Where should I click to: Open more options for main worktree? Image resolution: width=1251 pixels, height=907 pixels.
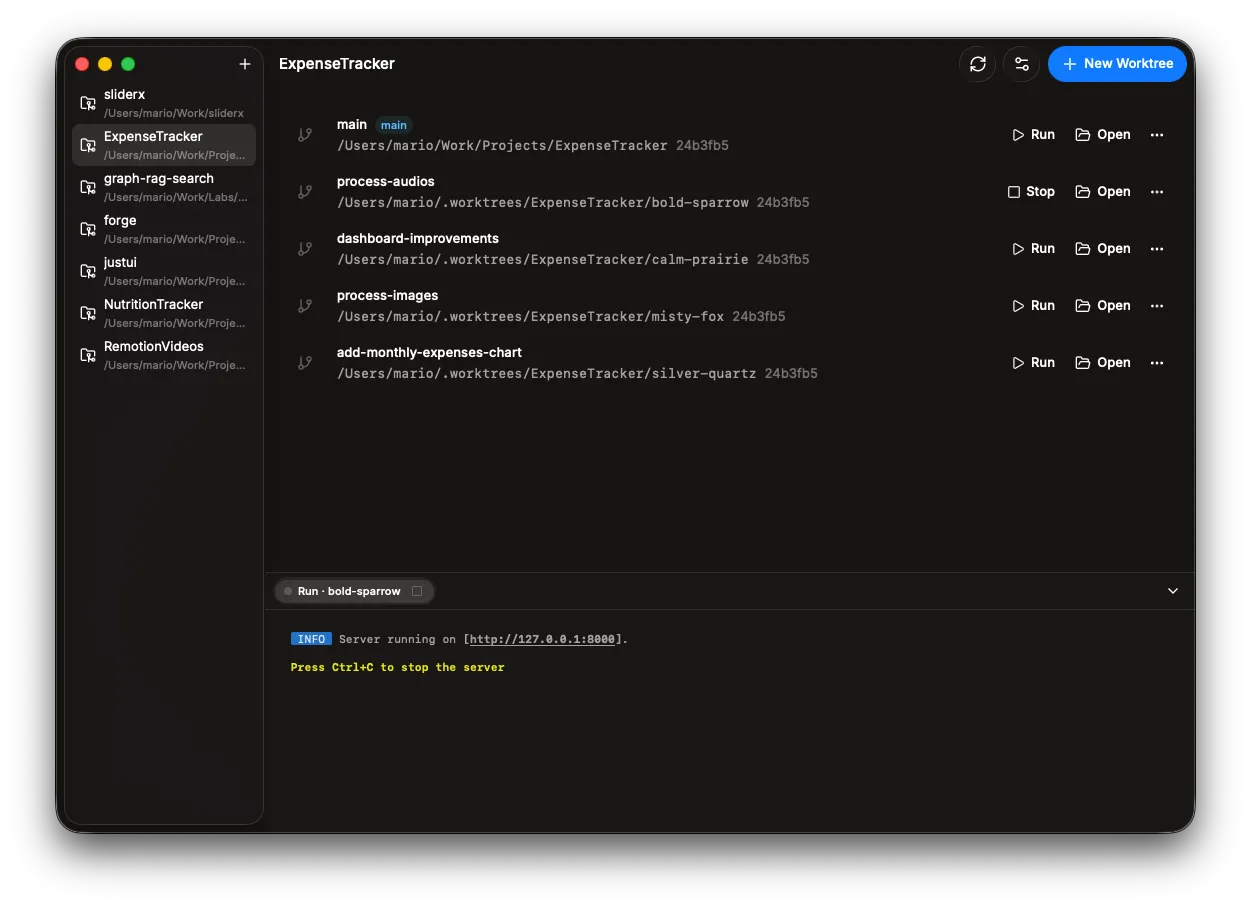pyautogui.click(x=1157, y=135)
